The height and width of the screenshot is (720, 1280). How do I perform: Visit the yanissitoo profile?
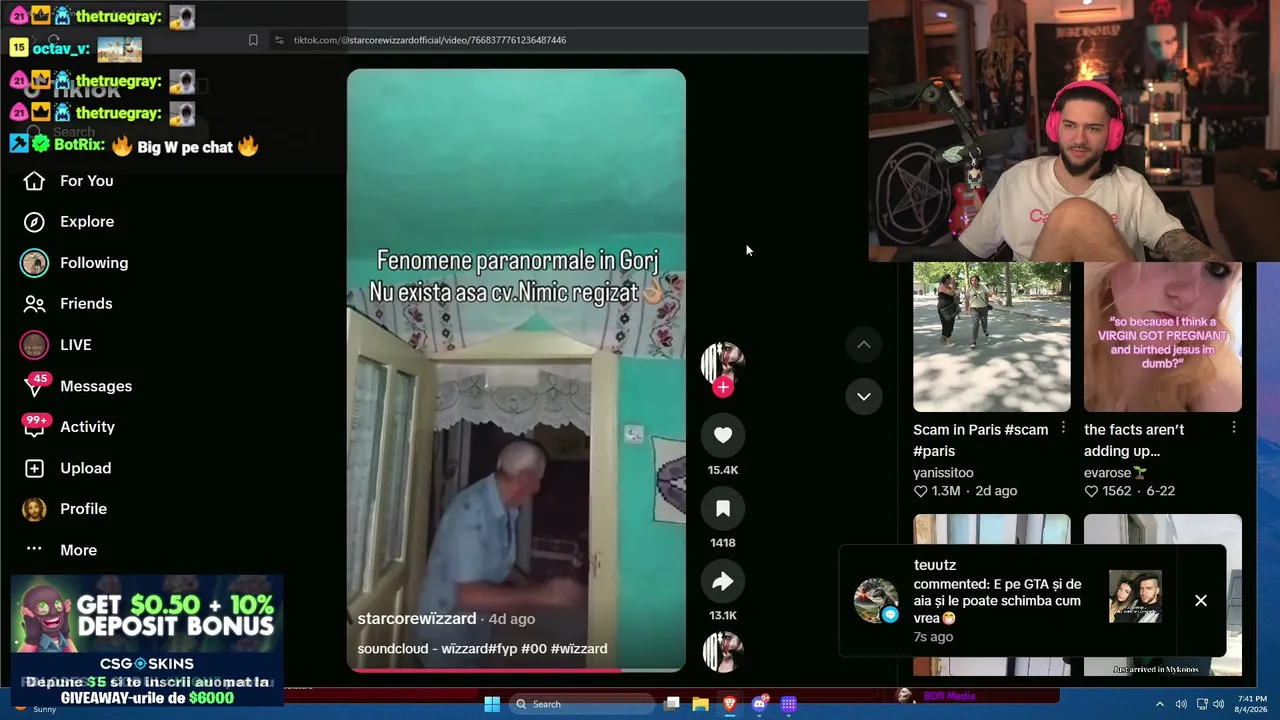click(x=943, y=473)
